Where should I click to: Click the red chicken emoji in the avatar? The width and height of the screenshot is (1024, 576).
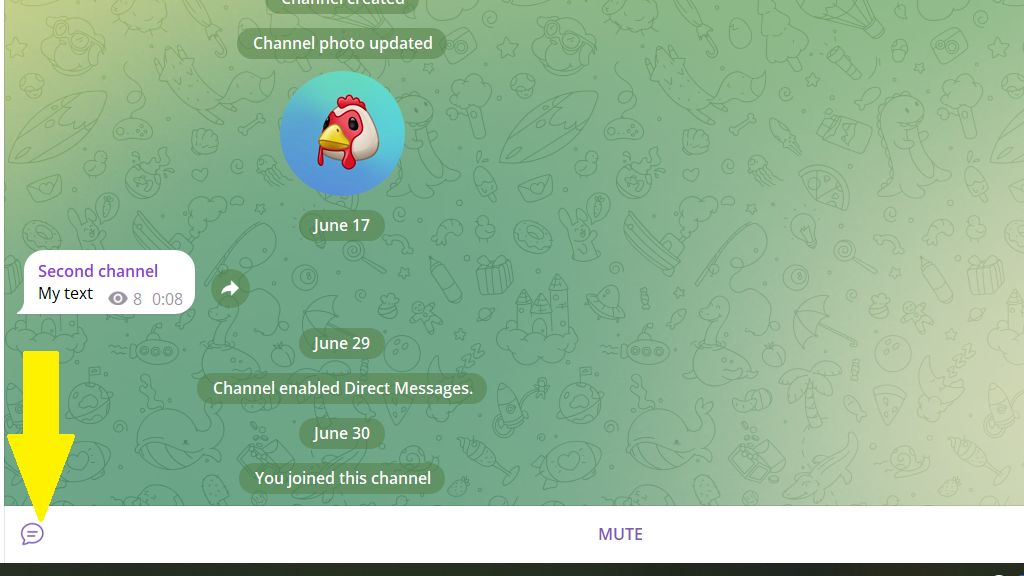coord(346,133)
